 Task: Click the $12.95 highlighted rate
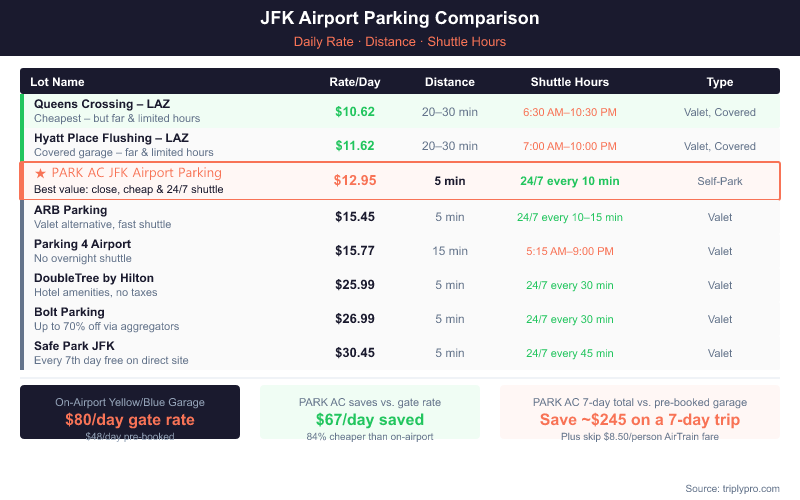tap(355, 181)
